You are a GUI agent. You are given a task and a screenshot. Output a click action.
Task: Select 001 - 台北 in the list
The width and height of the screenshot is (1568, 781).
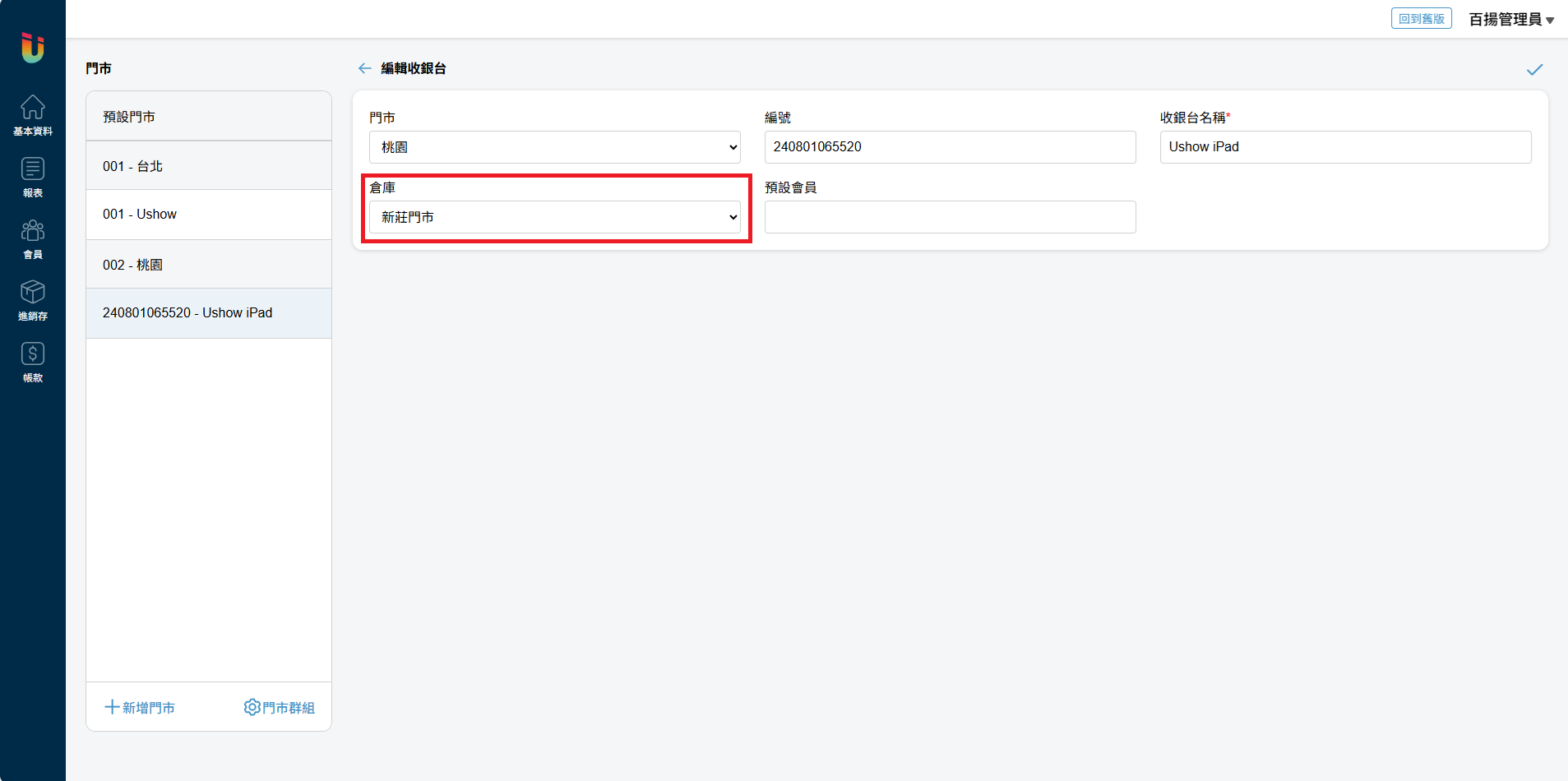[x=209, y=166]
